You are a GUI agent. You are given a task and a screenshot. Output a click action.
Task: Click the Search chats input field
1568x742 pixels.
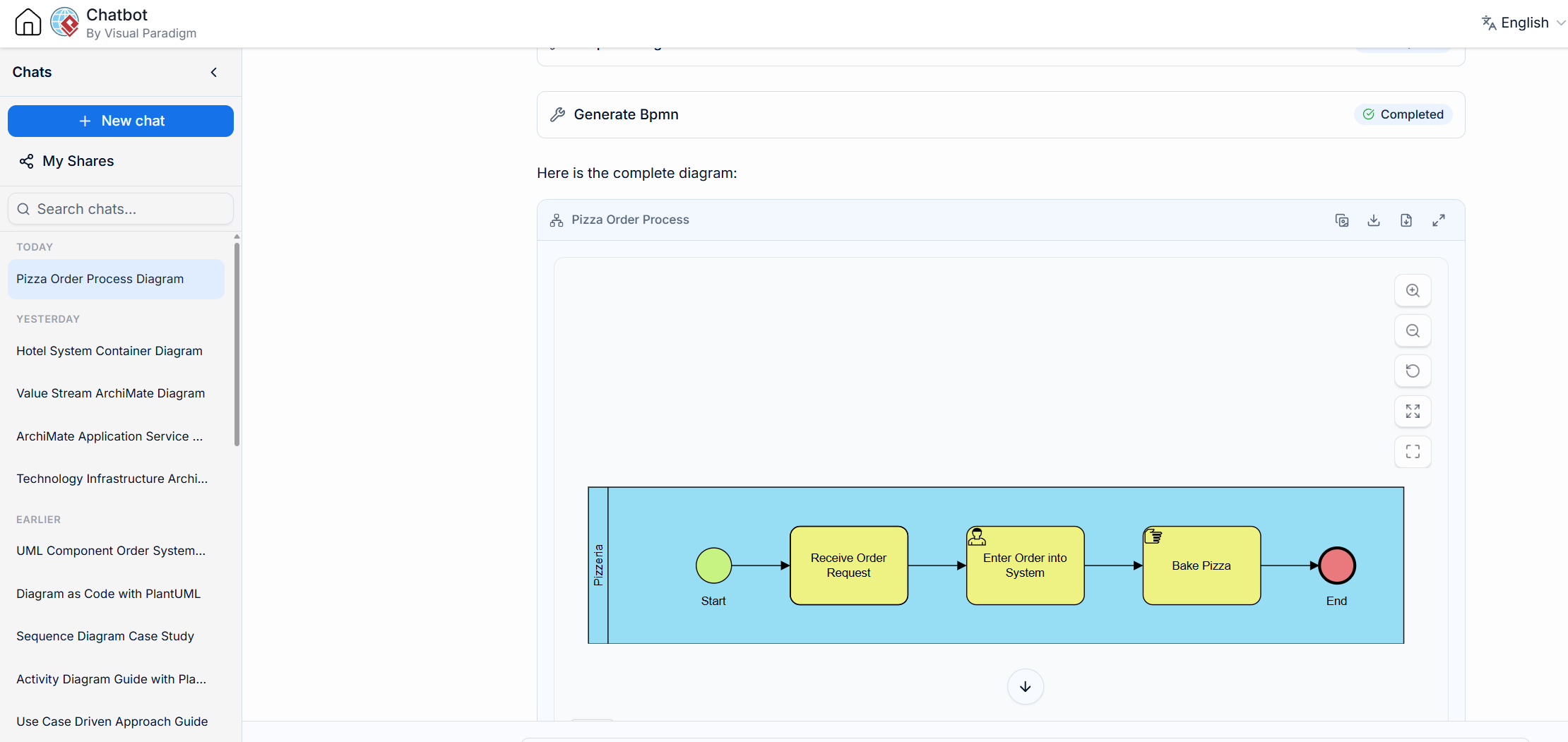[121, 209]
